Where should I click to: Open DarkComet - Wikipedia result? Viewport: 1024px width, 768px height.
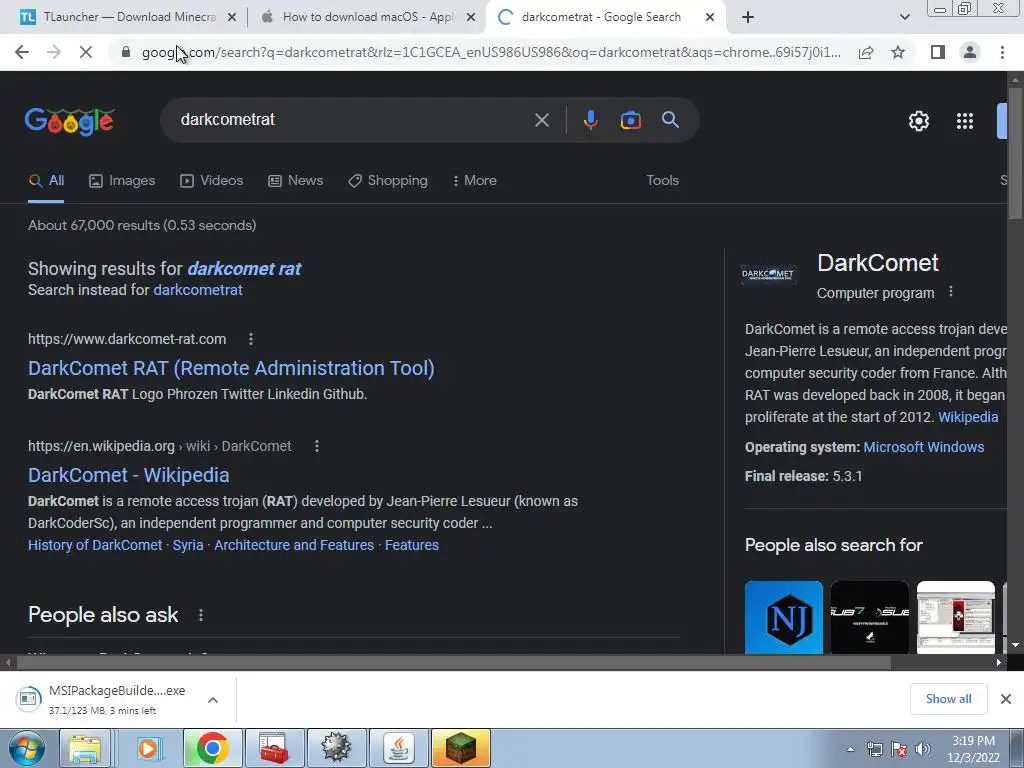[x=129, y=475]
